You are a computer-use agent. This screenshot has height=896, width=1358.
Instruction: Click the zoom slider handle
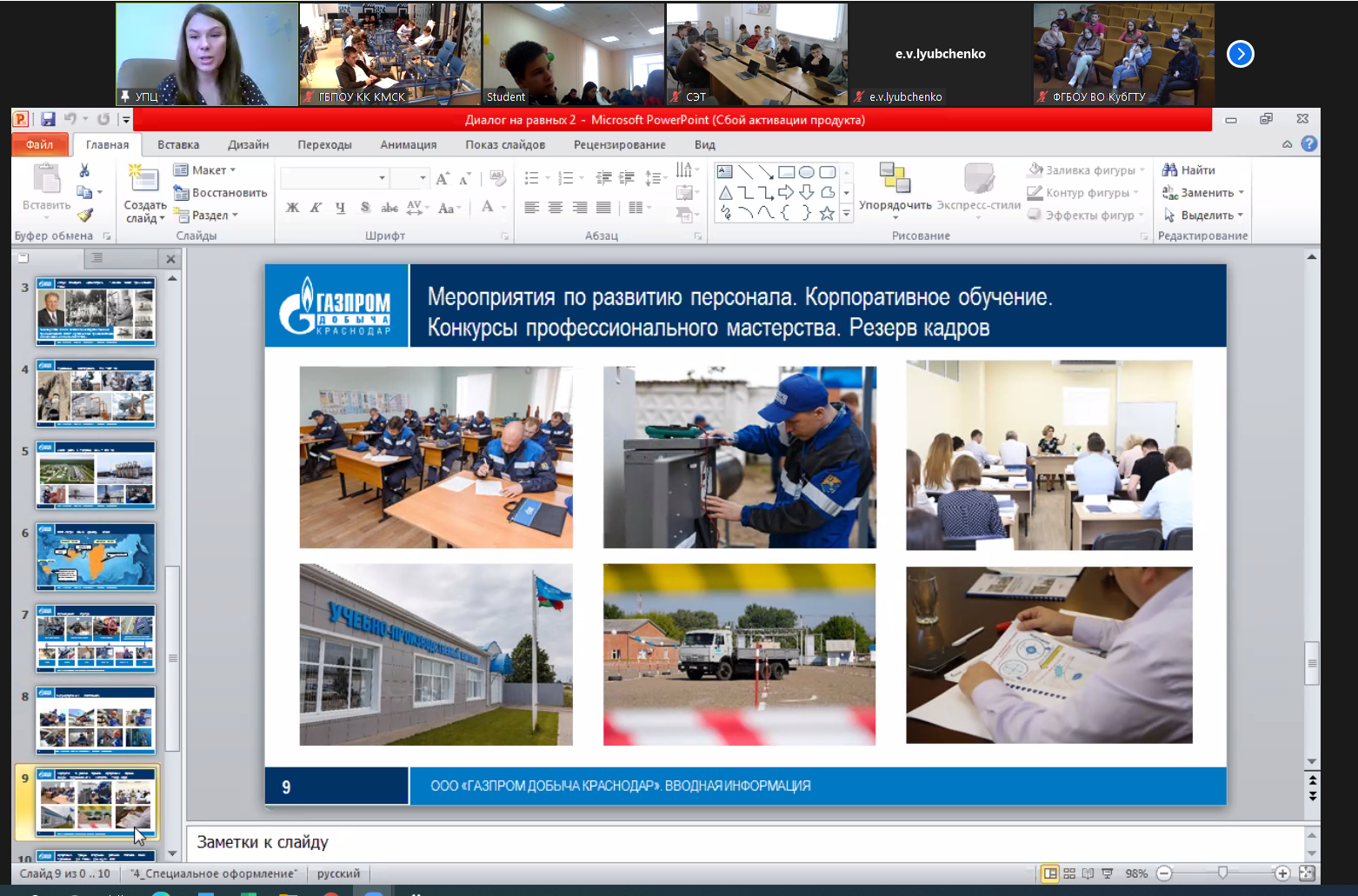coord(1222,873)
